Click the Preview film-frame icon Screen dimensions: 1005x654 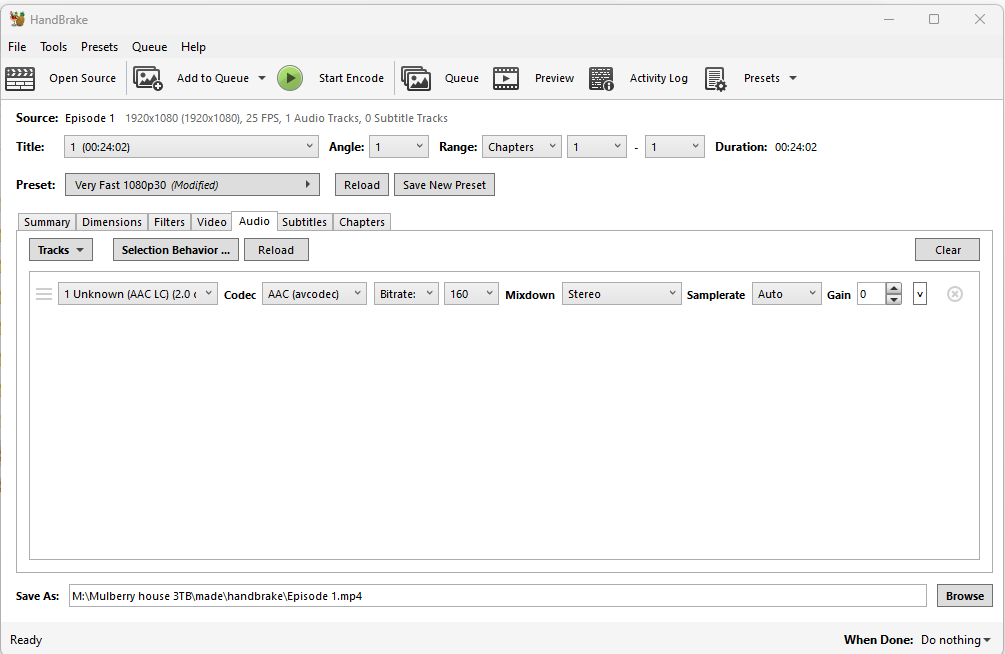[x=506, y=78]
